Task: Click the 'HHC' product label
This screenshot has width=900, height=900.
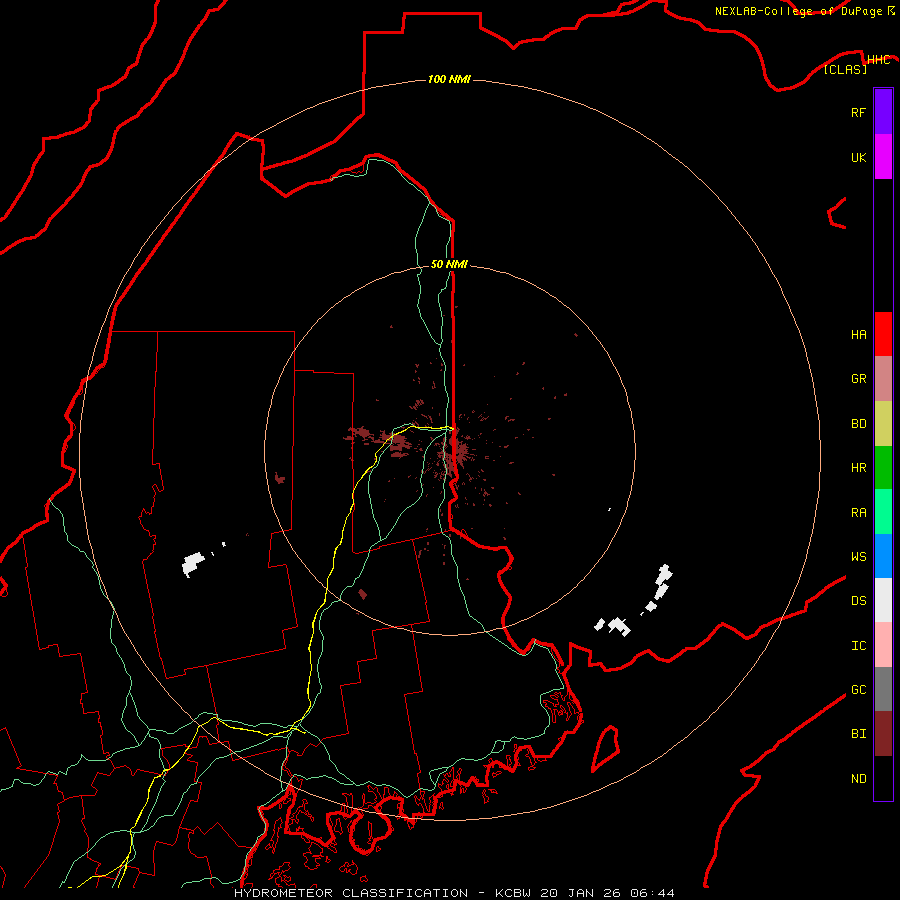Action: (x=878, y=60)
